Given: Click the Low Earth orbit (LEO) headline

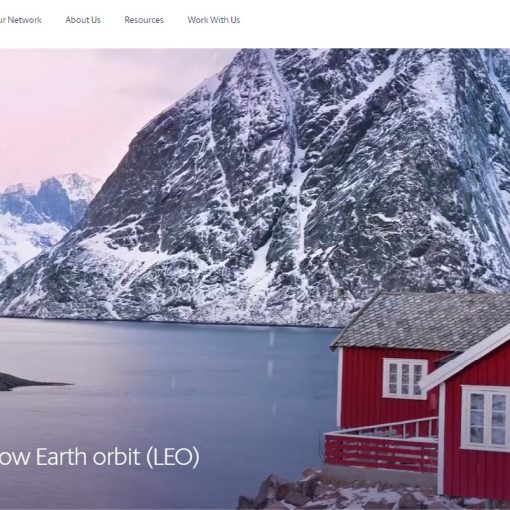Looking at the screenshot, I should (99, 457).
